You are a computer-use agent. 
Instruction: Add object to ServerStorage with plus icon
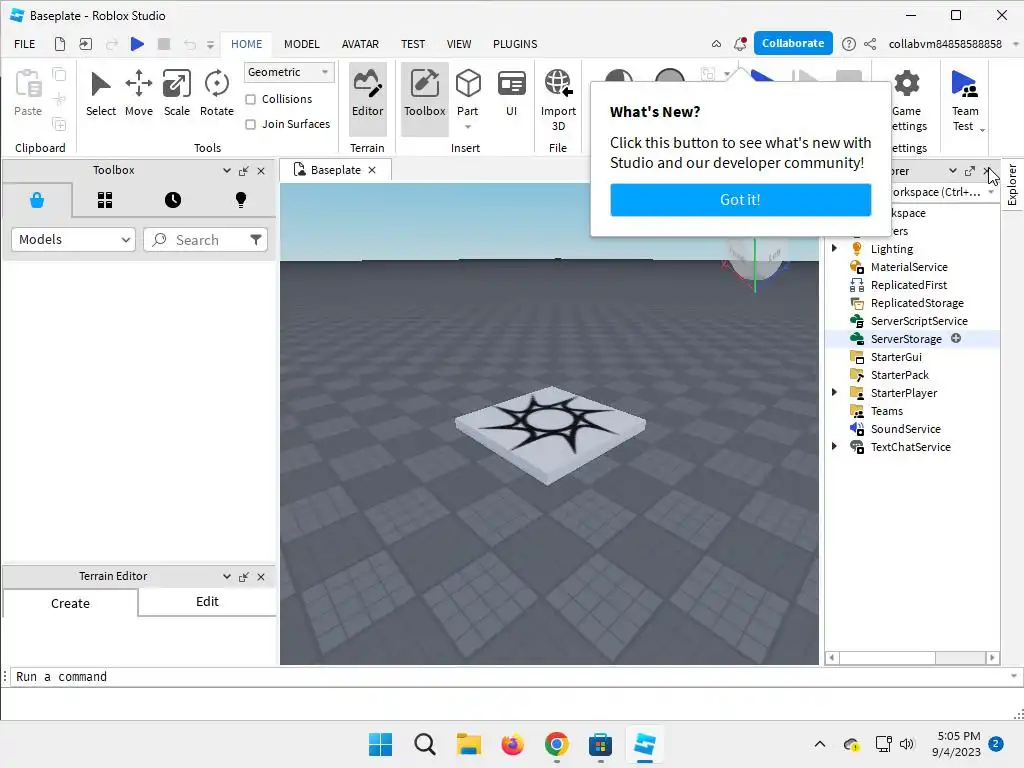[x=956, y=338]
